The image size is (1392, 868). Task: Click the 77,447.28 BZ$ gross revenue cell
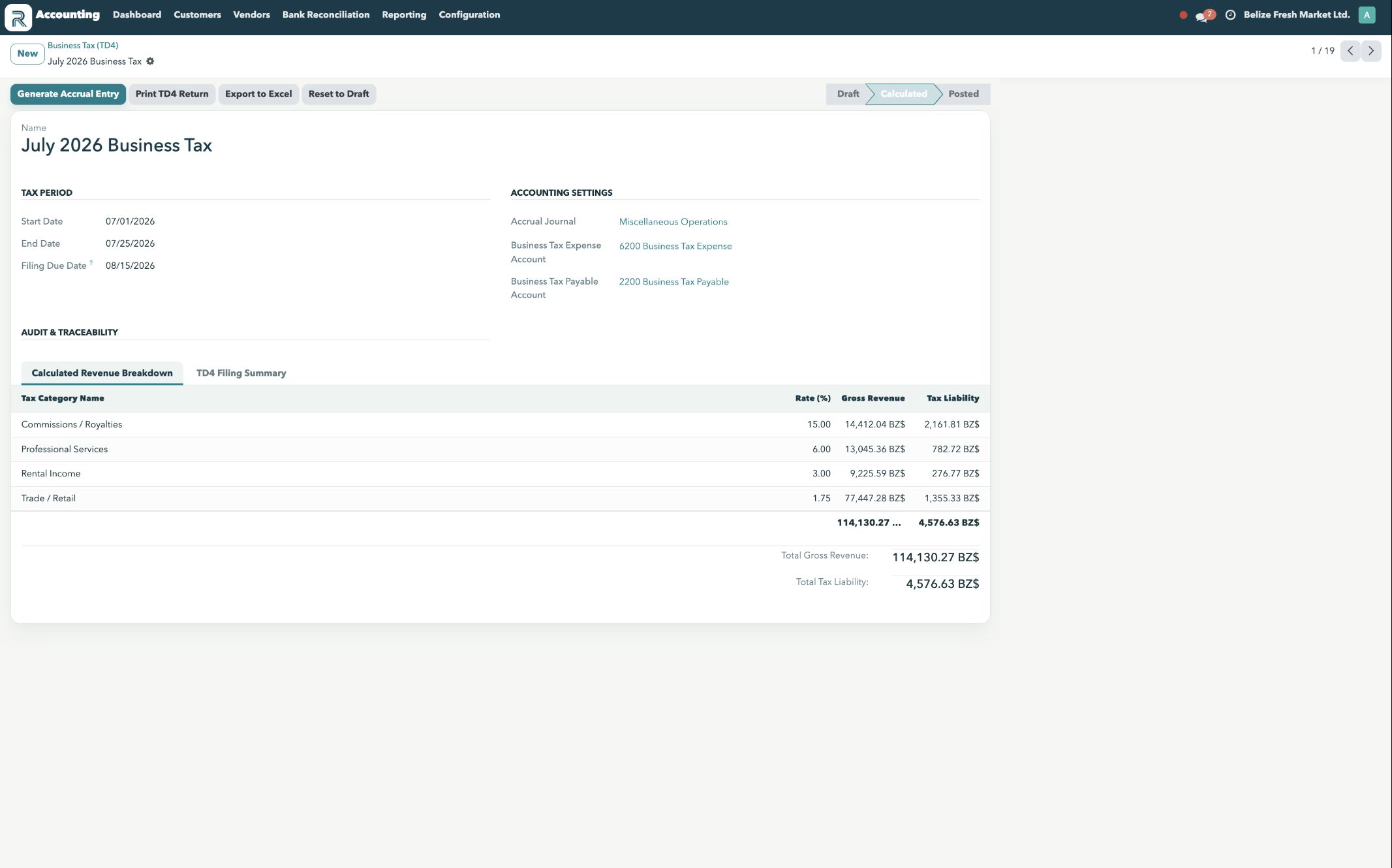point(874,499)
